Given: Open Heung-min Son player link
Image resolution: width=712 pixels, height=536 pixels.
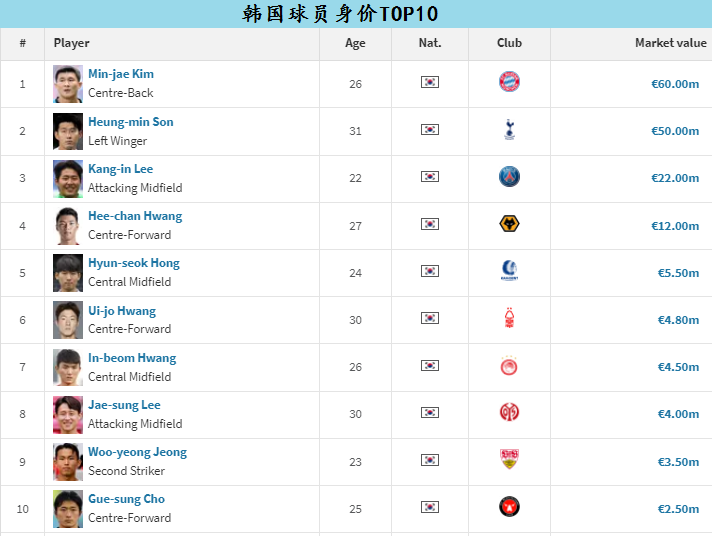Looking at the screenshot, I should 130,122.
